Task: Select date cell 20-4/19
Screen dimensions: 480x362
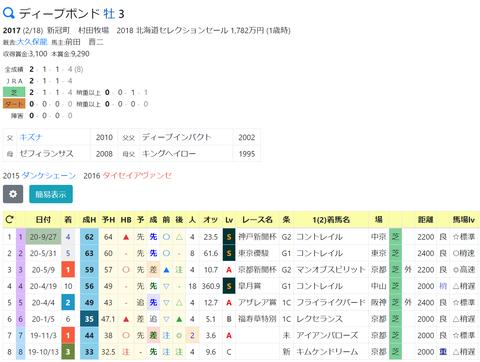Action: pyautogui.click(x=43, y=286)
